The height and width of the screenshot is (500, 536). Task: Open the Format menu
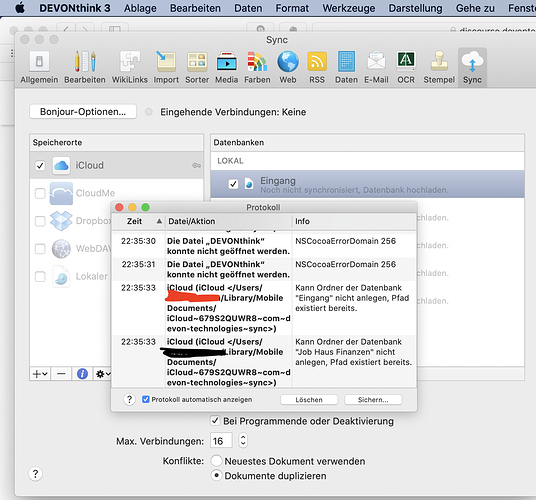click(x=292, y=8)
